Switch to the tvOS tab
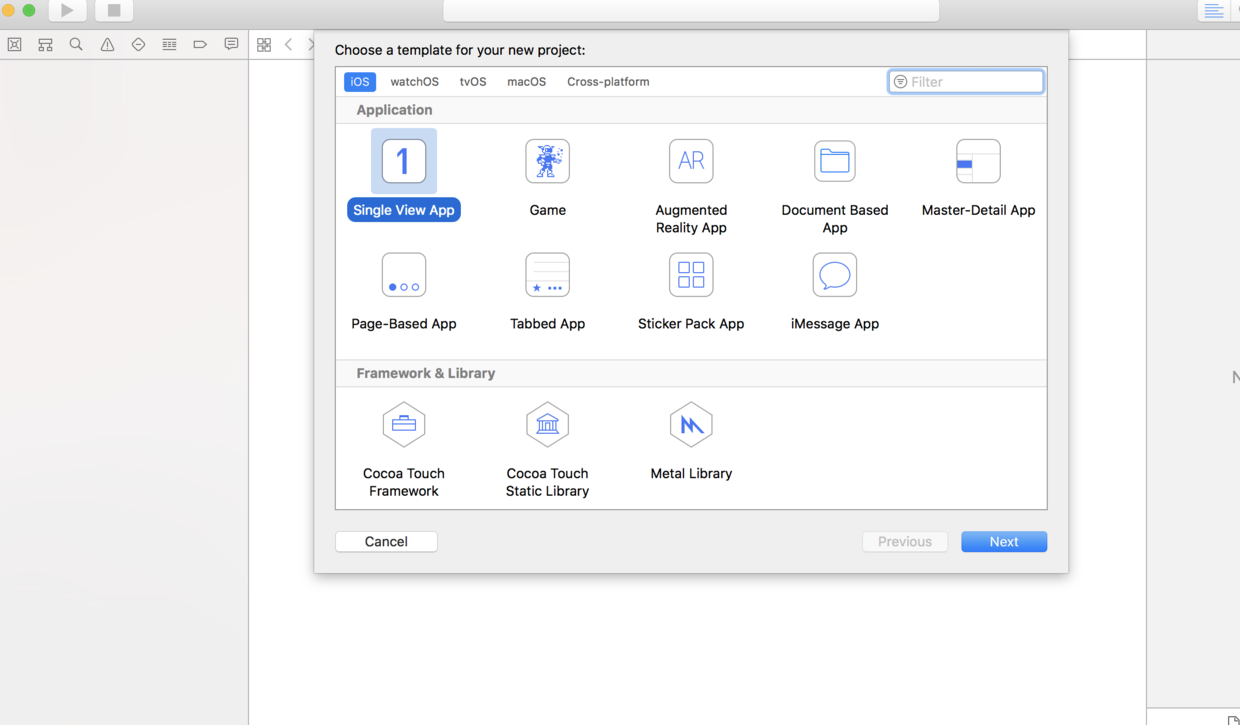1240x725 pixels. pyautogui.click(x=473, y=82)
